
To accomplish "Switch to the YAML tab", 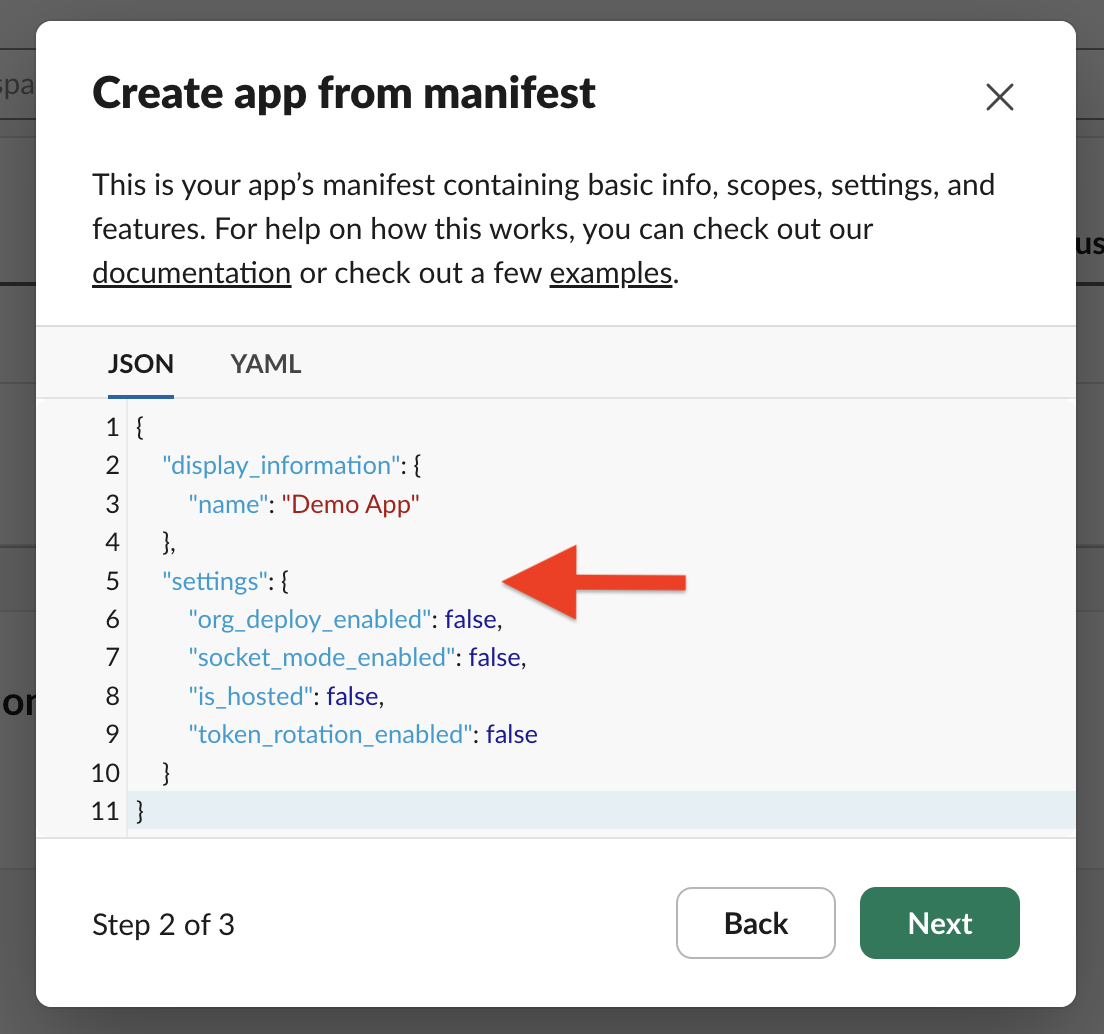I will (x=265, y=364).
